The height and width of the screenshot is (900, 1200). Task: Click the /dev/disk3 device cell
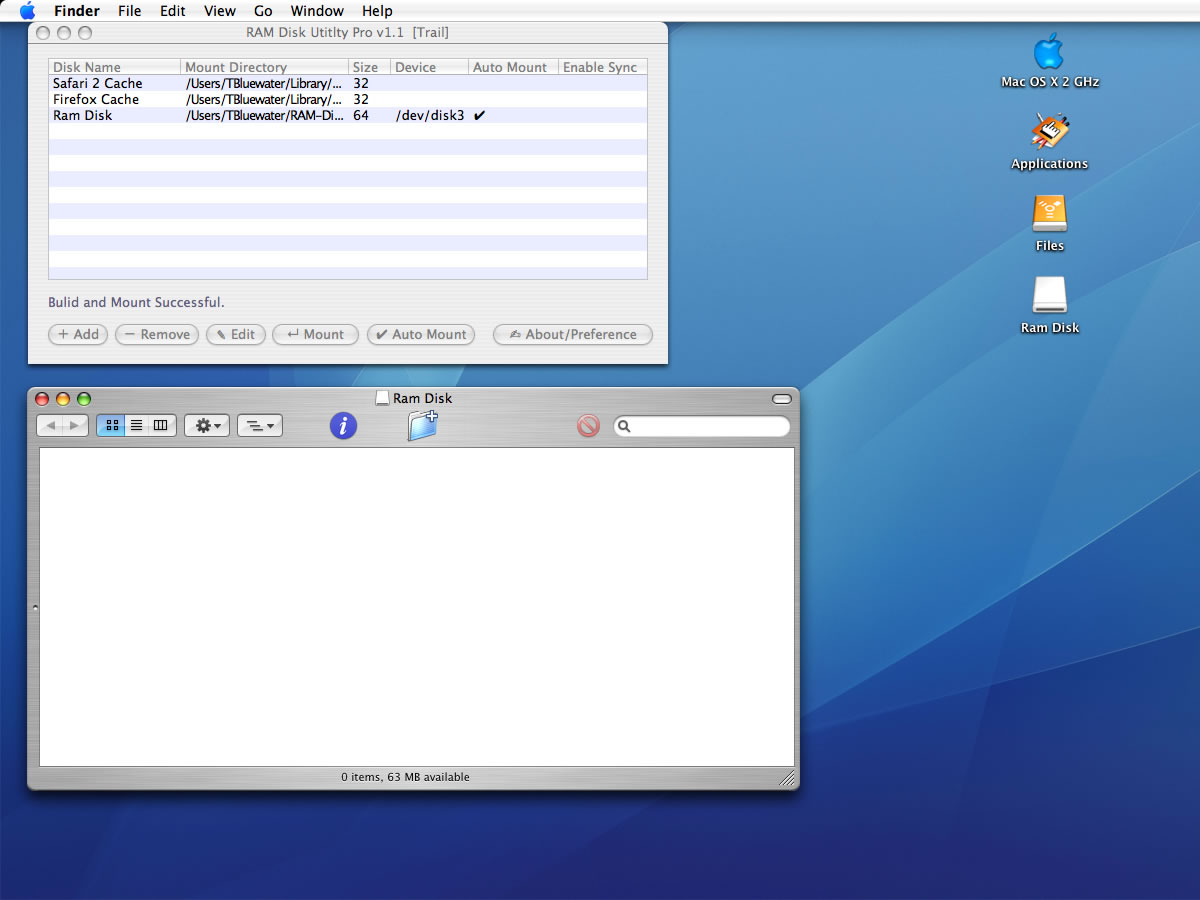(x=430, y=115)
